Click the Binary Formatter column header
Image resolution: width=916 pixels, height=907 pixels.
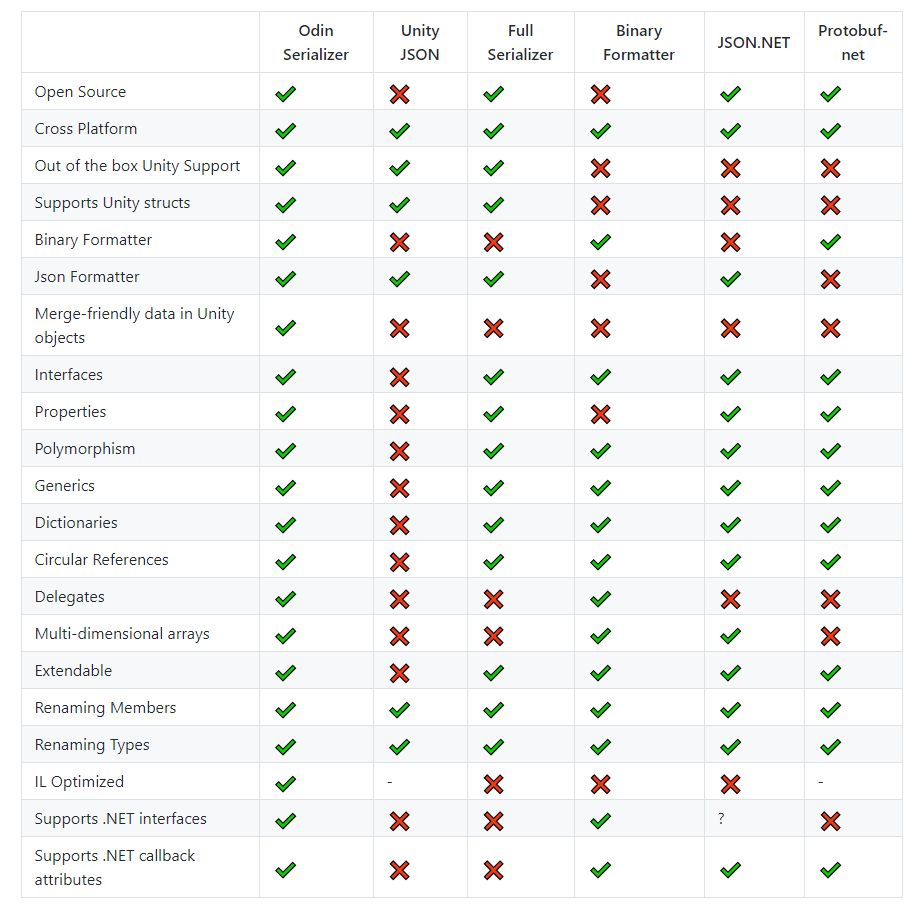click(x=639, y=43)
